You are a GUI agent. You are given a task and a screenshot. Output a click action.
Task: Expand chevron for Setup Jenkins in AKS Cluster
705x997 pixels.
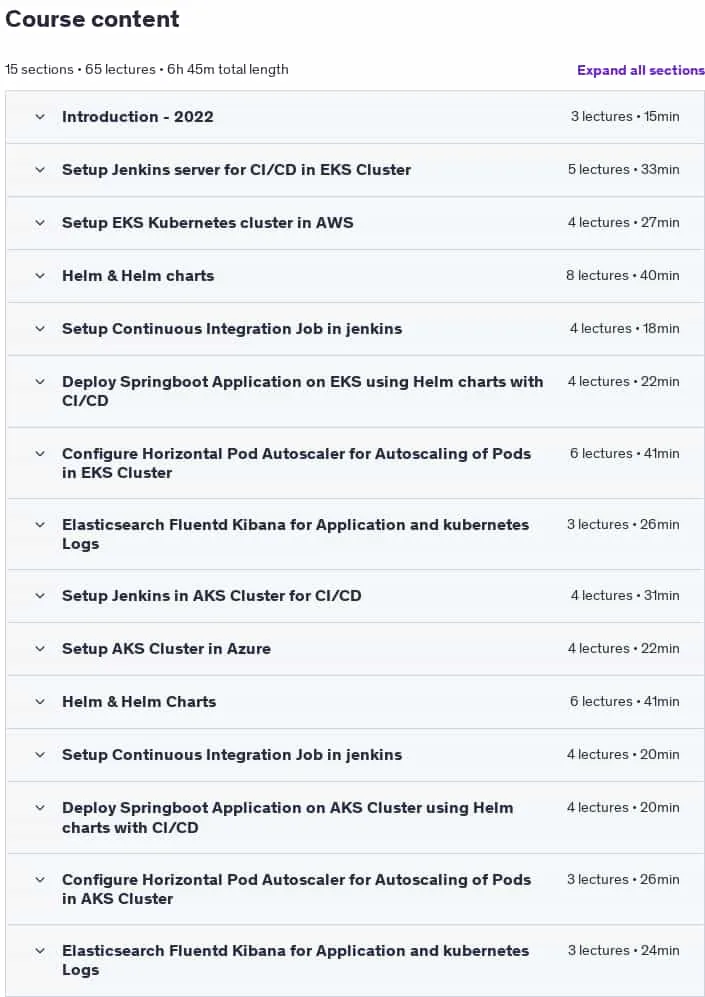(x=40, y=596)
